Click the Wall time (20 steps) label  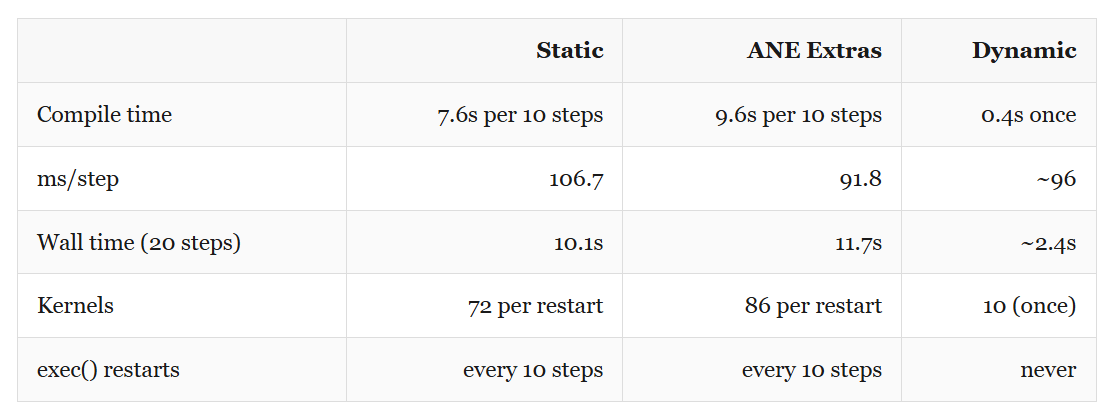point(139,242)
